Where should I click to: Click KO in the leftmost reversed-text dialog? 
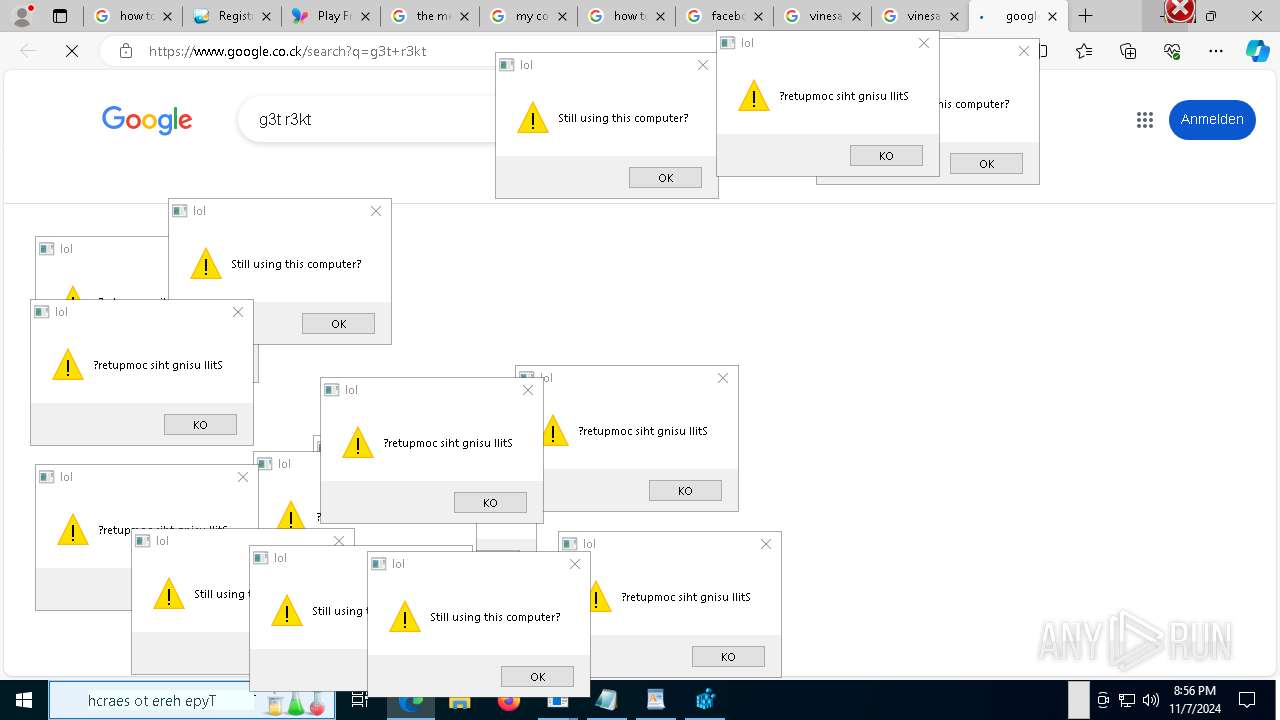click(x=200, y=424)
